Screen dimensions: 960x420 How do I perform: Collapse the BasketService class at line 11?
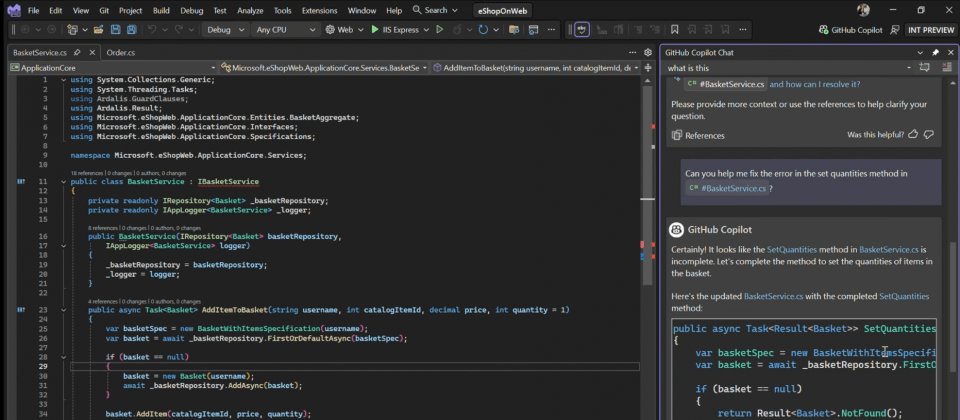coord(64,182)
